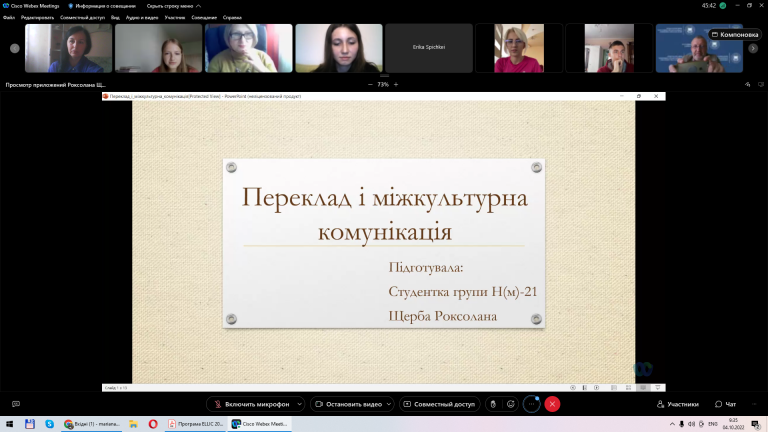Click the raise hand icon
768x432 pixels.
[493, 404]
